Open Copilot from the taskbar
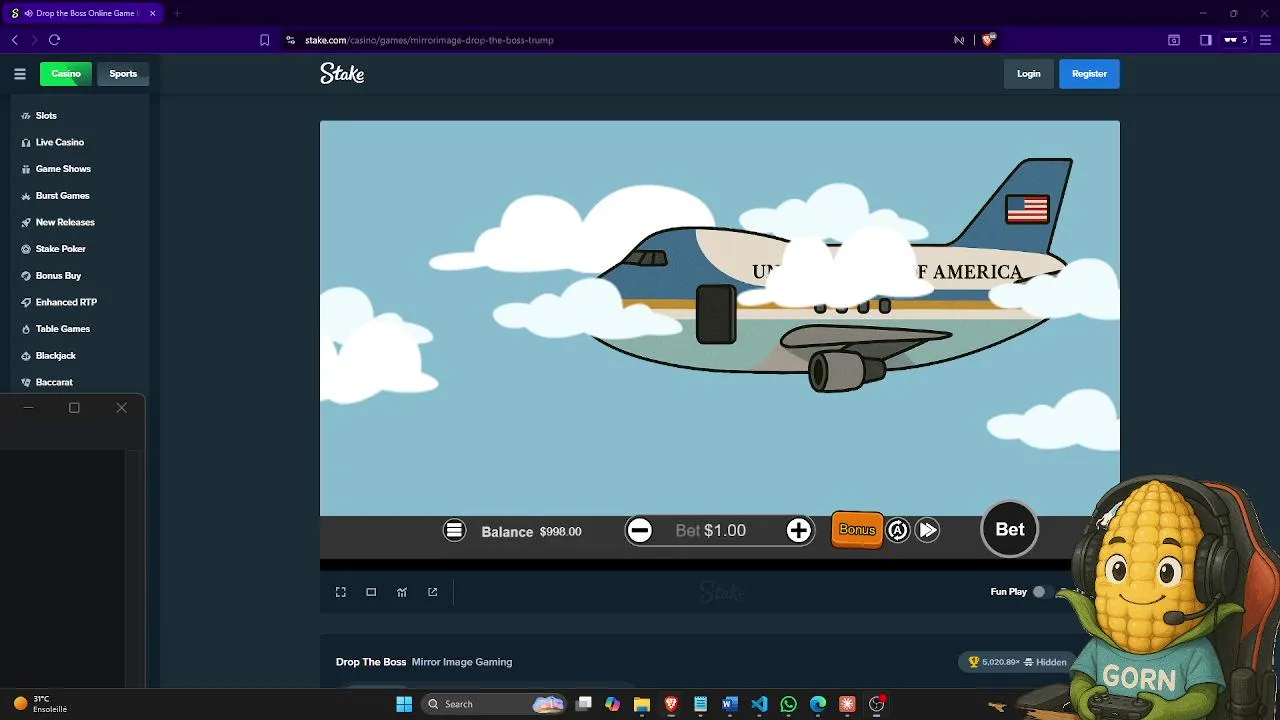The image size is (1280, 720). [x=613, y=704]
